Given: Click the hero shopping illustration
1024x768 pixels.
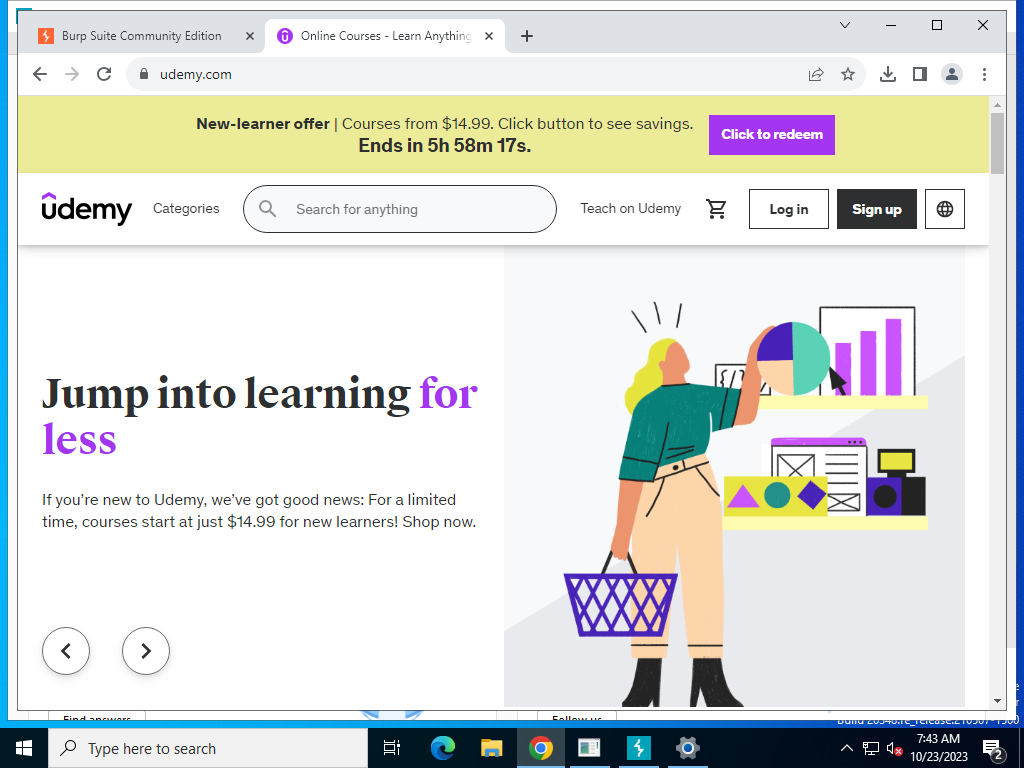Looking at the screenshot, I should click(x=734, y=476).
